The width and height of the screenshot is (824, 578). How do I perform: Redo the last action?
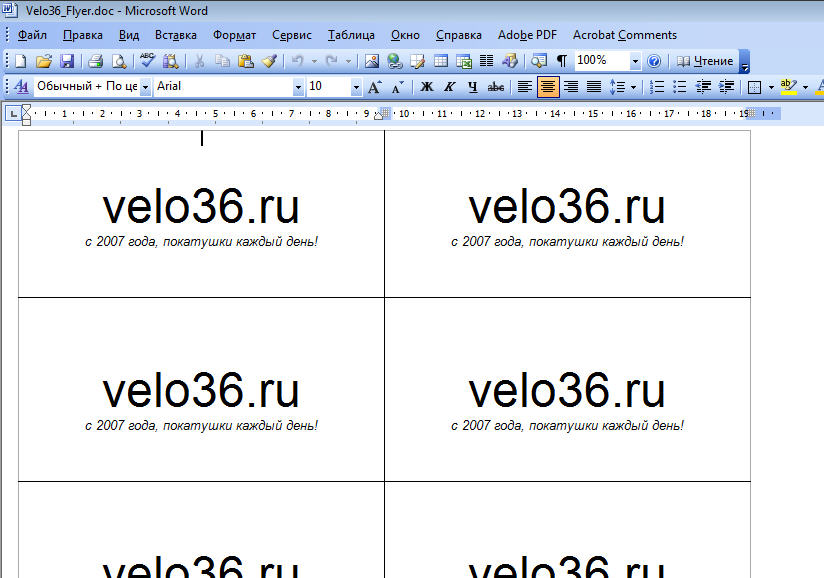(332, 61)
